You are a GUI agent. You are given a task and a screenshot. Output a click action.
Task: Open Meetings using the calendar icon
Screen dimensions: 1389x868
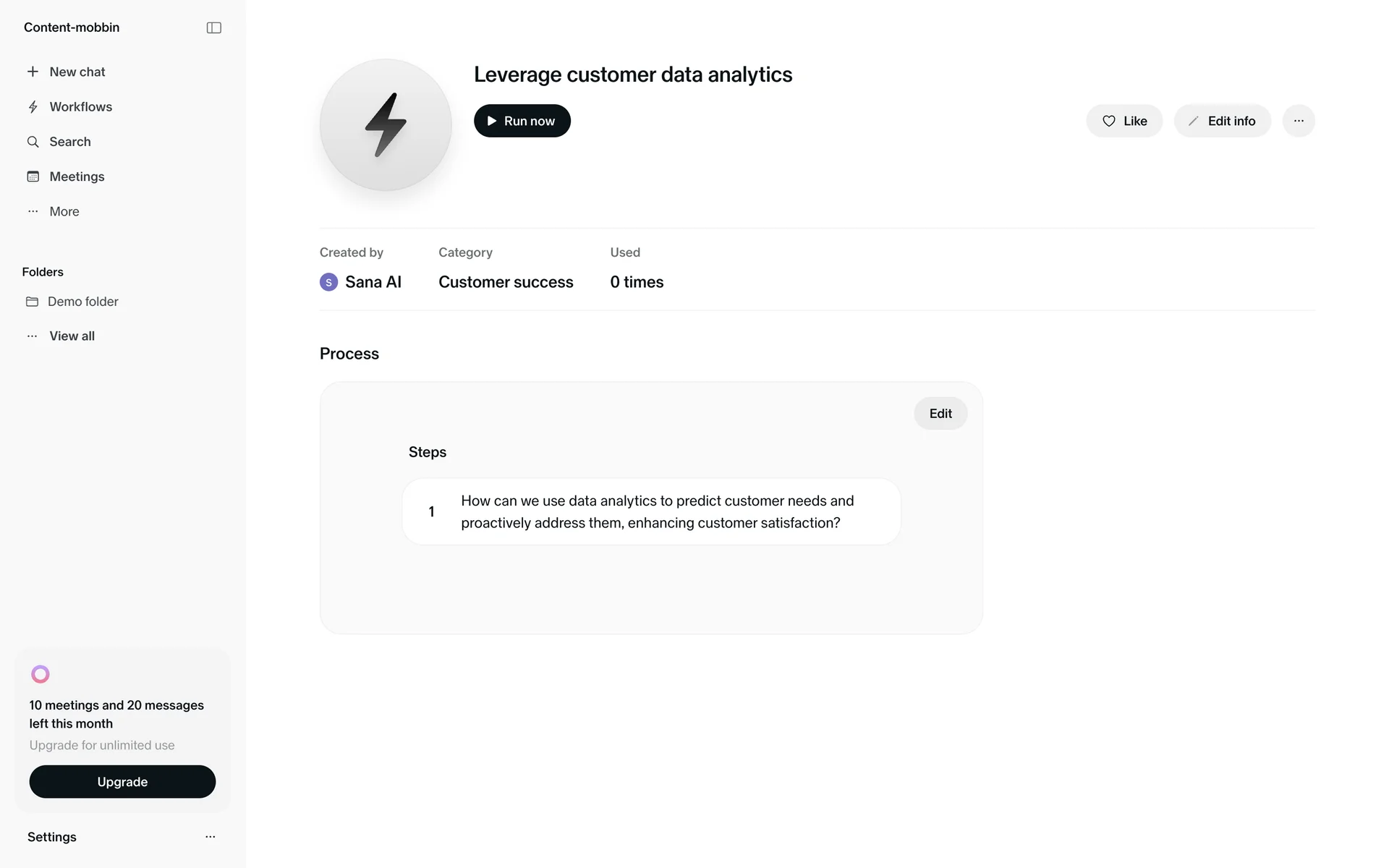(x=33, y=176)
